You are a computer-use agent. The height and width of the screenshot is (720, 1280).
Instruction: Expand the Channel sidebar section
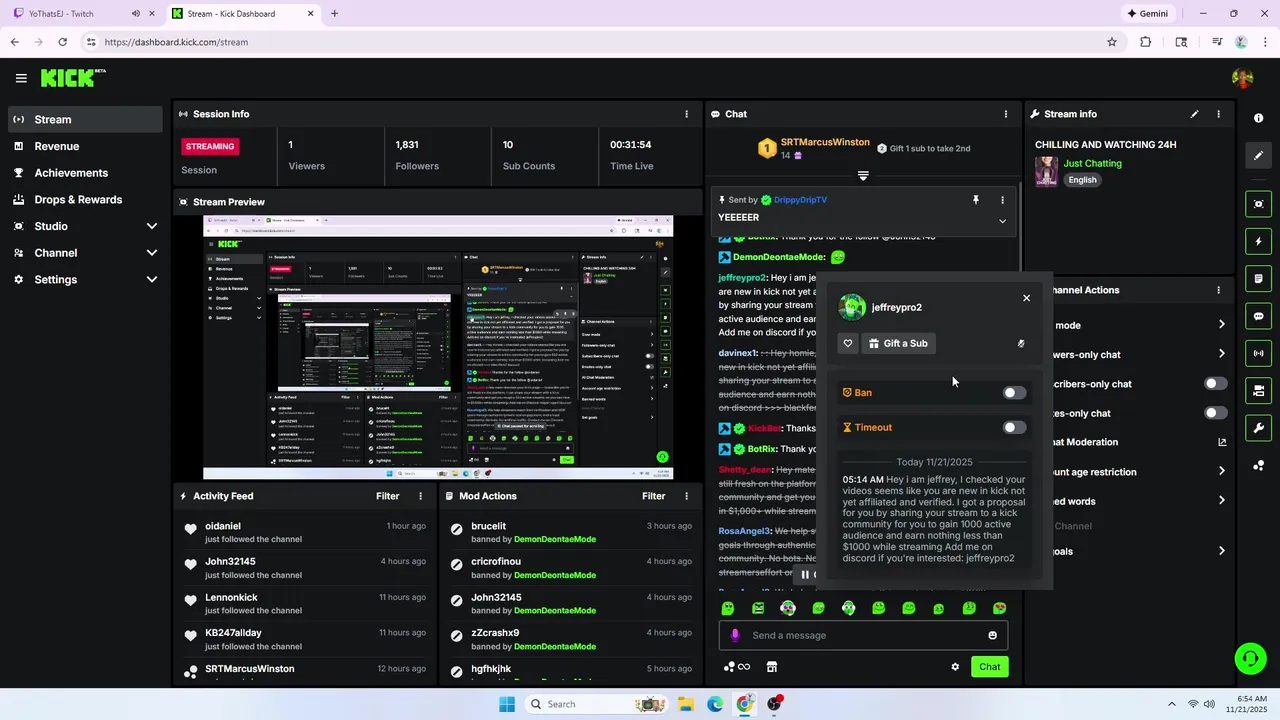click(152, 253)
